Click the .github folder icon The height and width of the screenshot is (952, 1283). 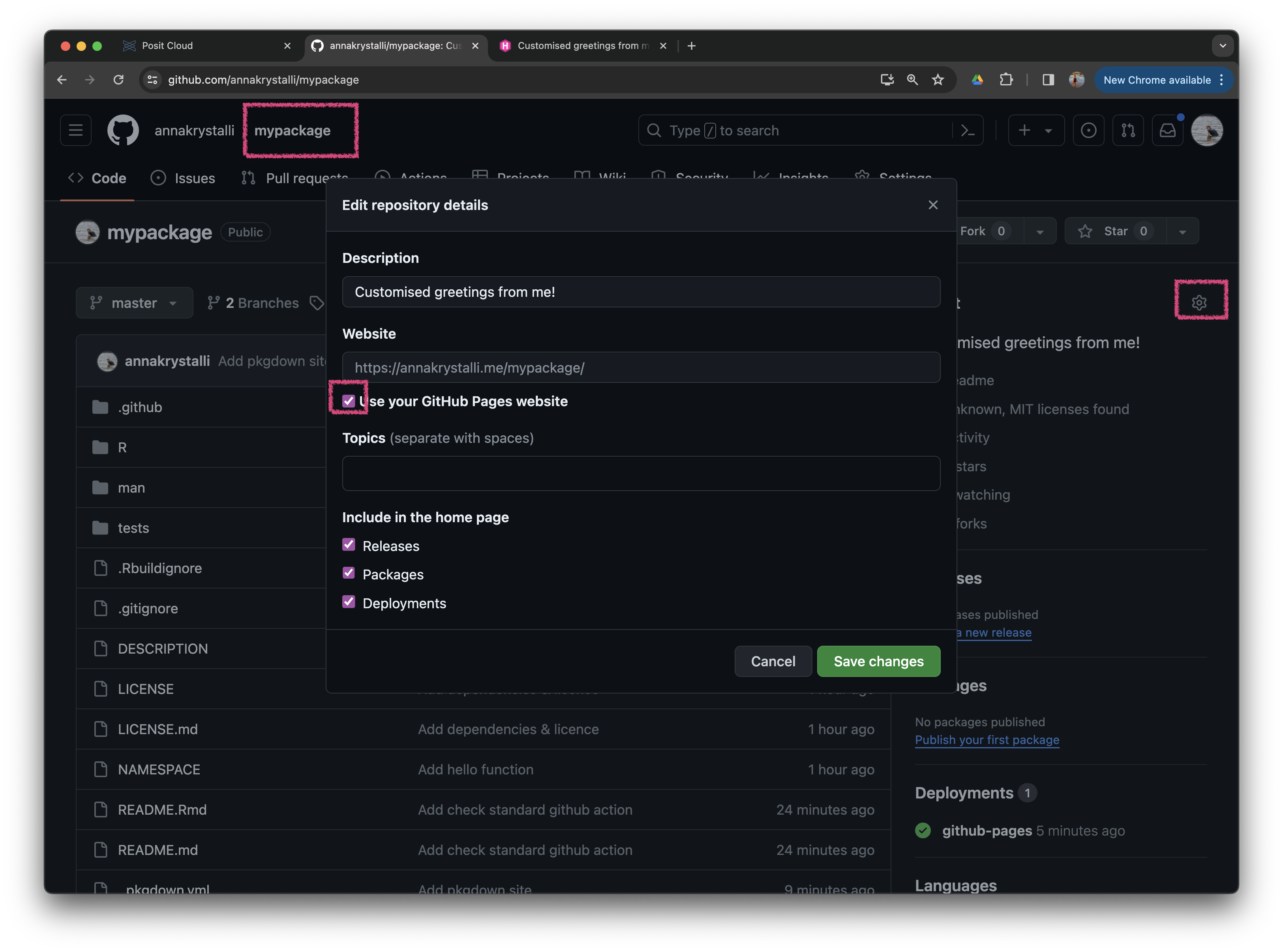click(x=100, y=407)
